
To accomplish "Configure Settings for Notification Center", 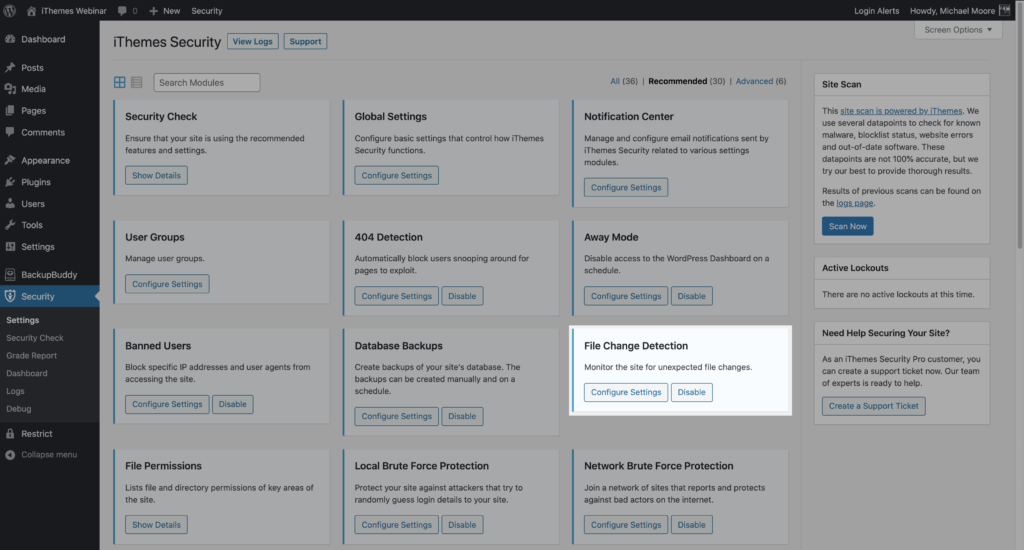I will click(x=626, y=187).
